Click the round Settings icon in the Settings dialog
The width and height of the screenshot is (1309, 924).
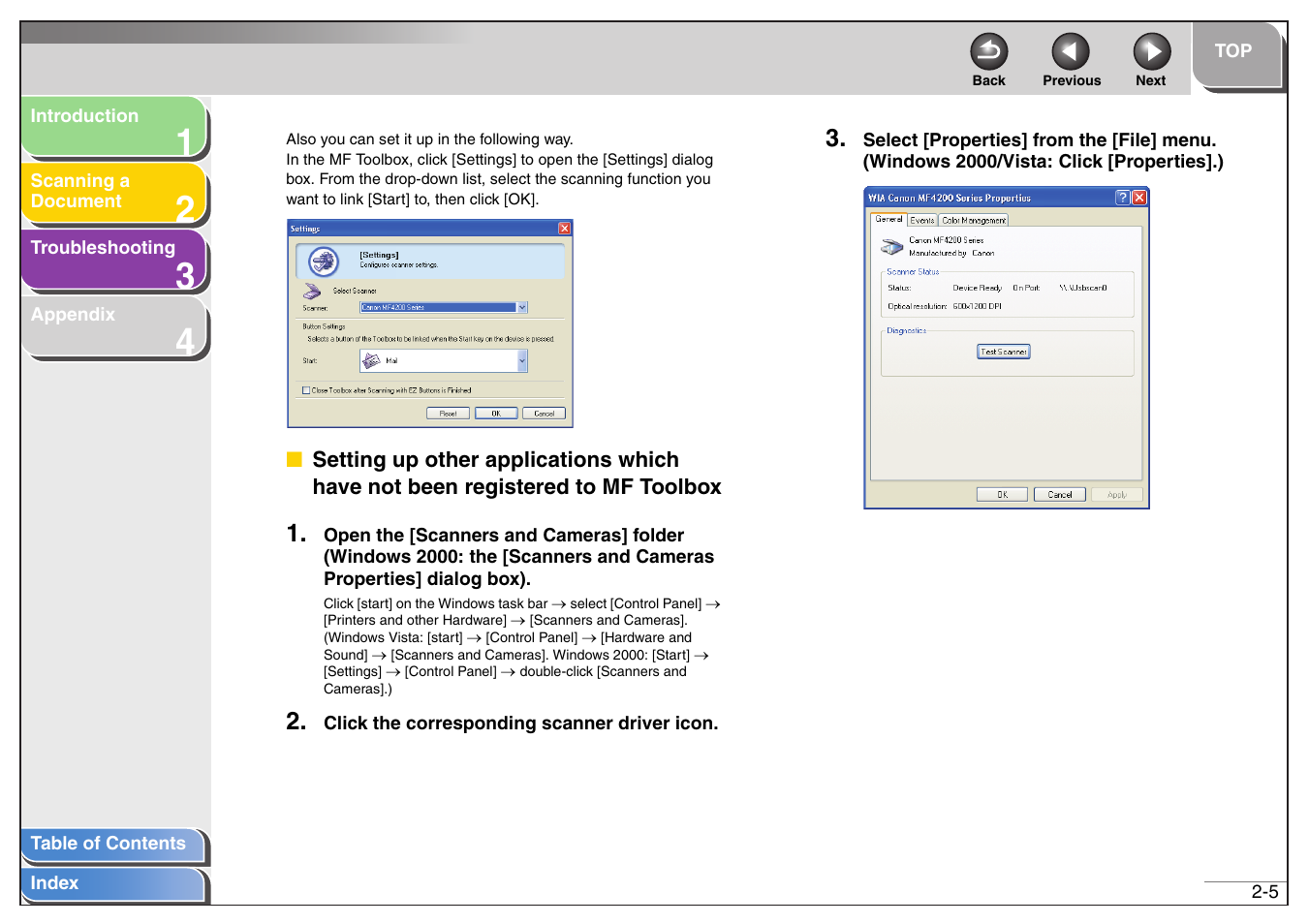click(x=323, y=261)
